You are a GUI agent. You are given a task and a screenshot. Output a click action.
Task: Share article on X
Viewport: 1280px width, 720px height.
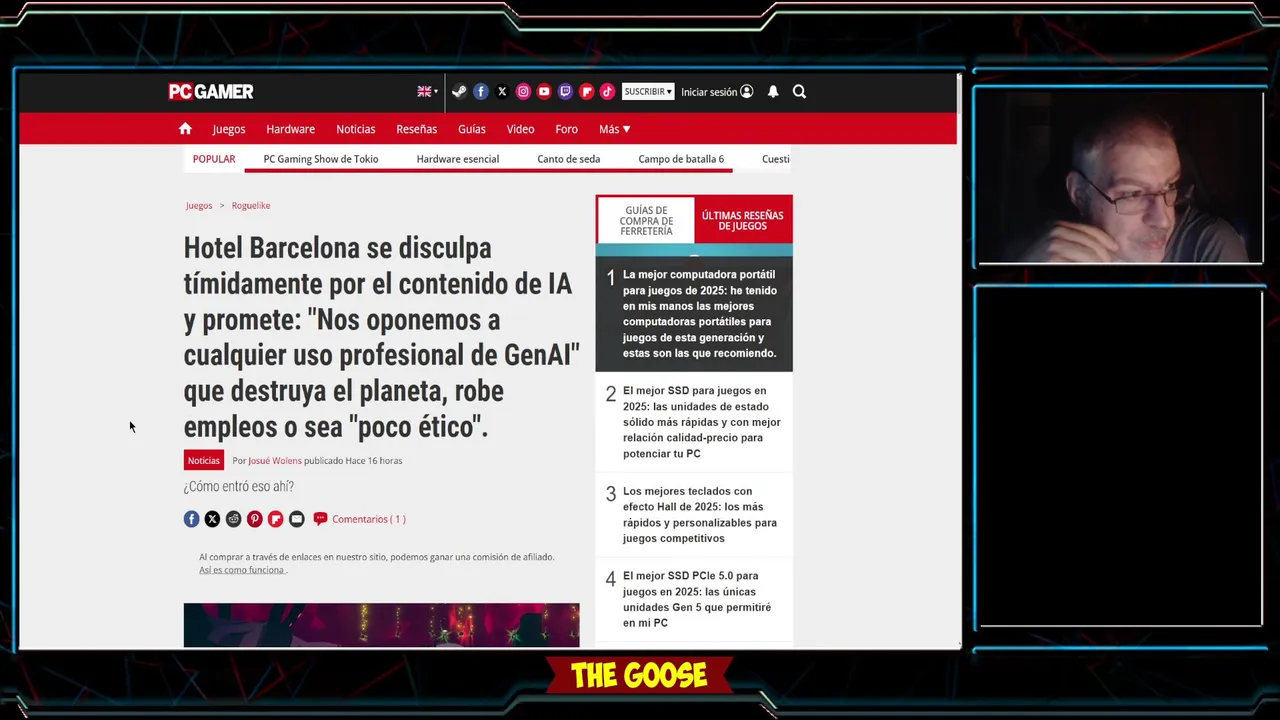click(x=212, y=519)
